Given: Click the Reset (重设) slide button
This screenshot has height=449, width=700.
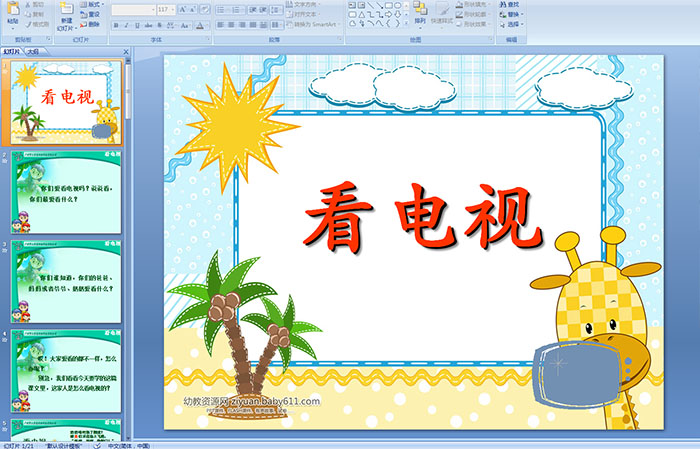Looking at the screenshot, I should point(90,14).
